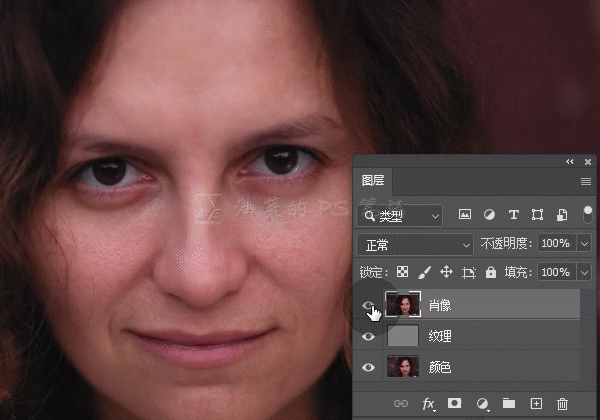Select the 颜色 layer thumbnail
The width and height of the screenshot is (600, 420).
tap(403, 366)
